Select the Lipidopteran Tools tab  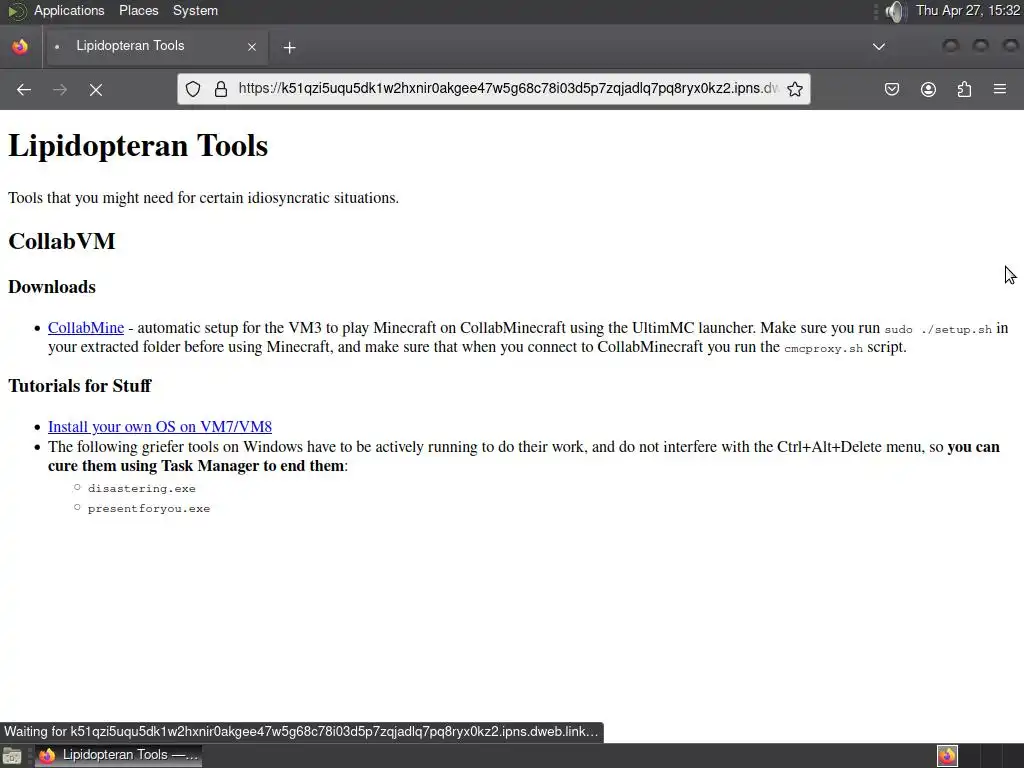(155, 46)
